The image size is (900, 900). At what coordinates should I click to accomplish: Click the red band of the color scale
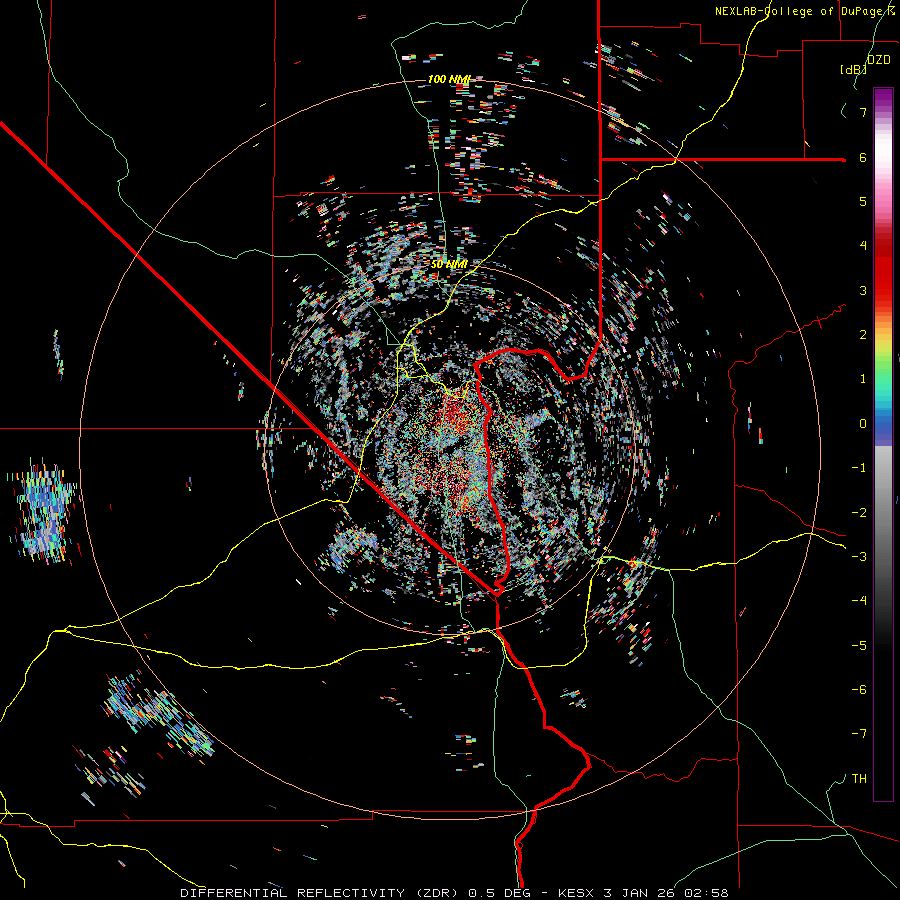pos(883,270)
